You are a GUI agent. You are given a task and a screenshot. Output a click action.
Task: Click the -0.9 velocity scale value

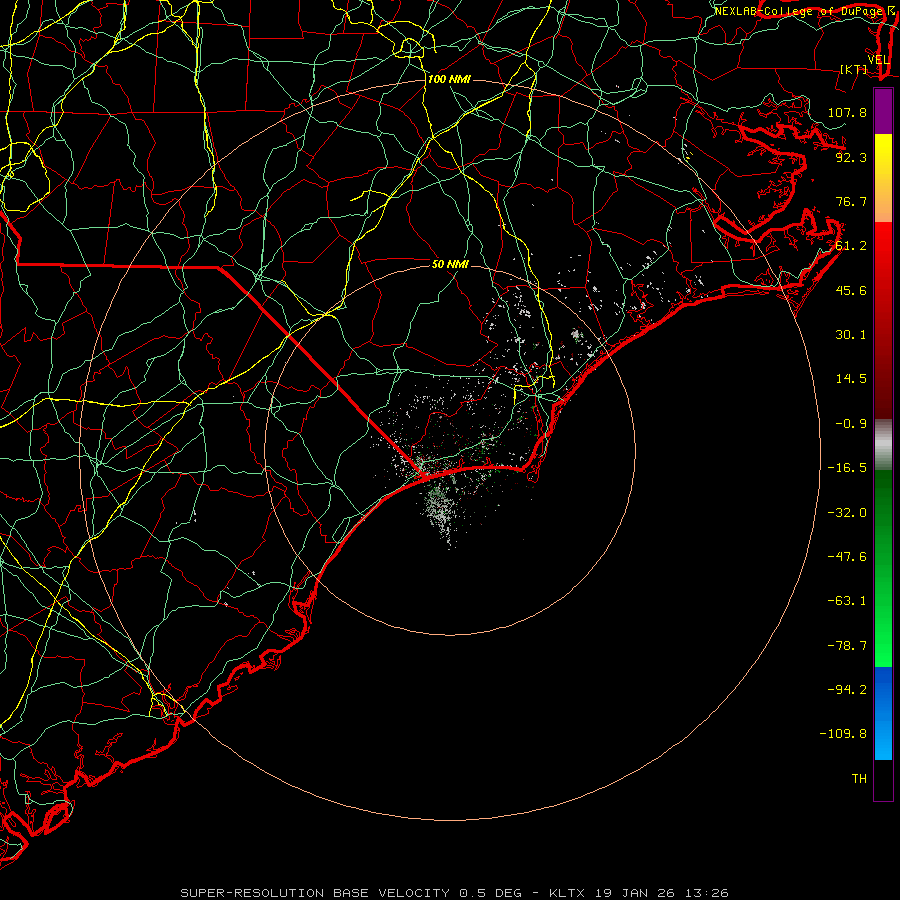click(x=851, y=424)
